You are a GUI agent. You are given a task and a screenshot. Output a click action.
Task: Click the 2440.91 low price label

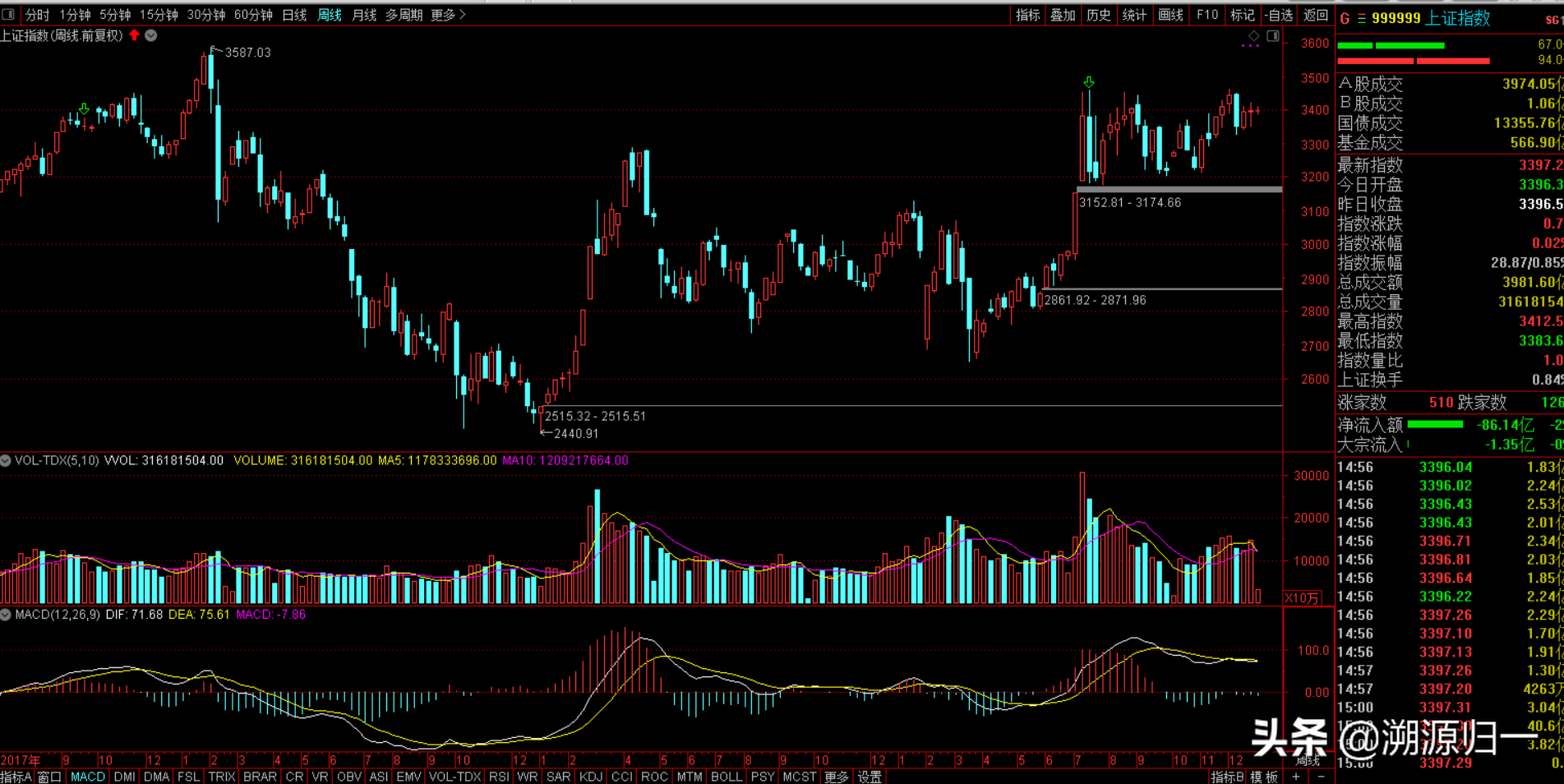point(576,434)
